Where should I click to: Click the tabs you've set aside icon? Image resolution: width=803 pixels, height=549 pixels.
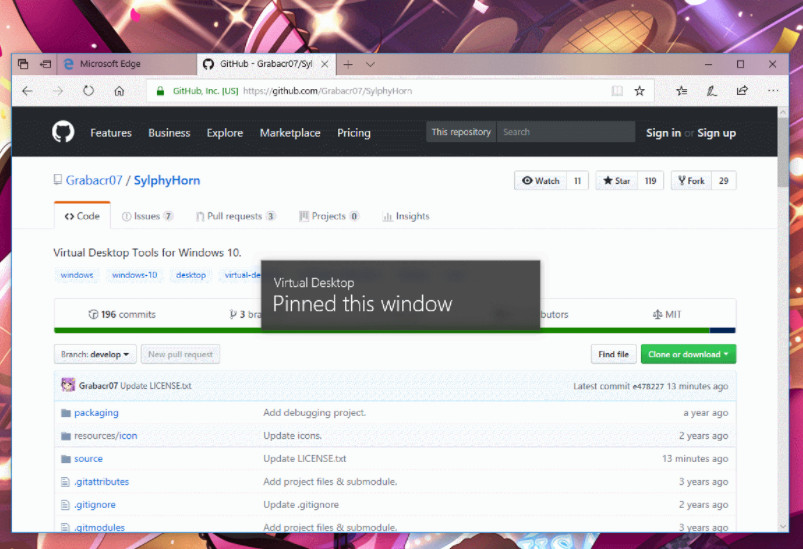coord(23,64)
